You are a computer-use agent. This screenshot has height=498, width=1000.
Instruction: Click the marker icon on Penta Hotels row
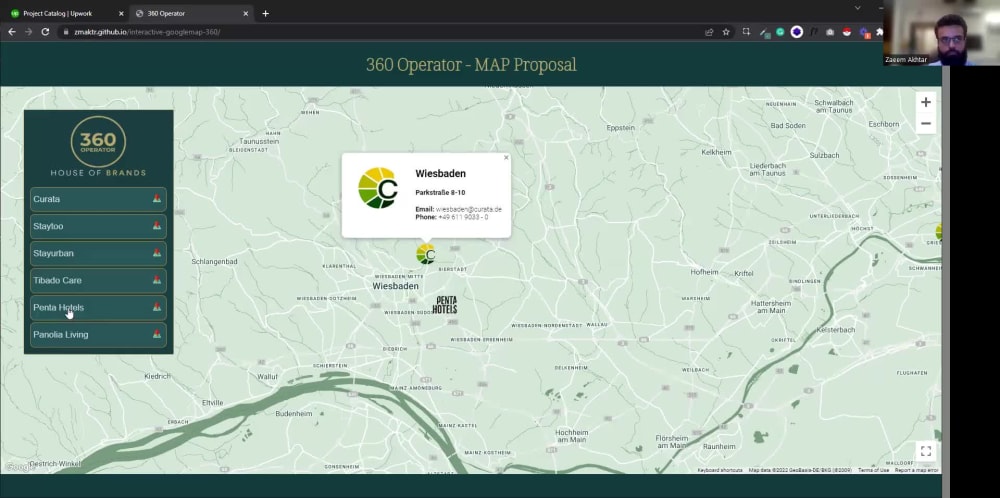click(157, 307)
